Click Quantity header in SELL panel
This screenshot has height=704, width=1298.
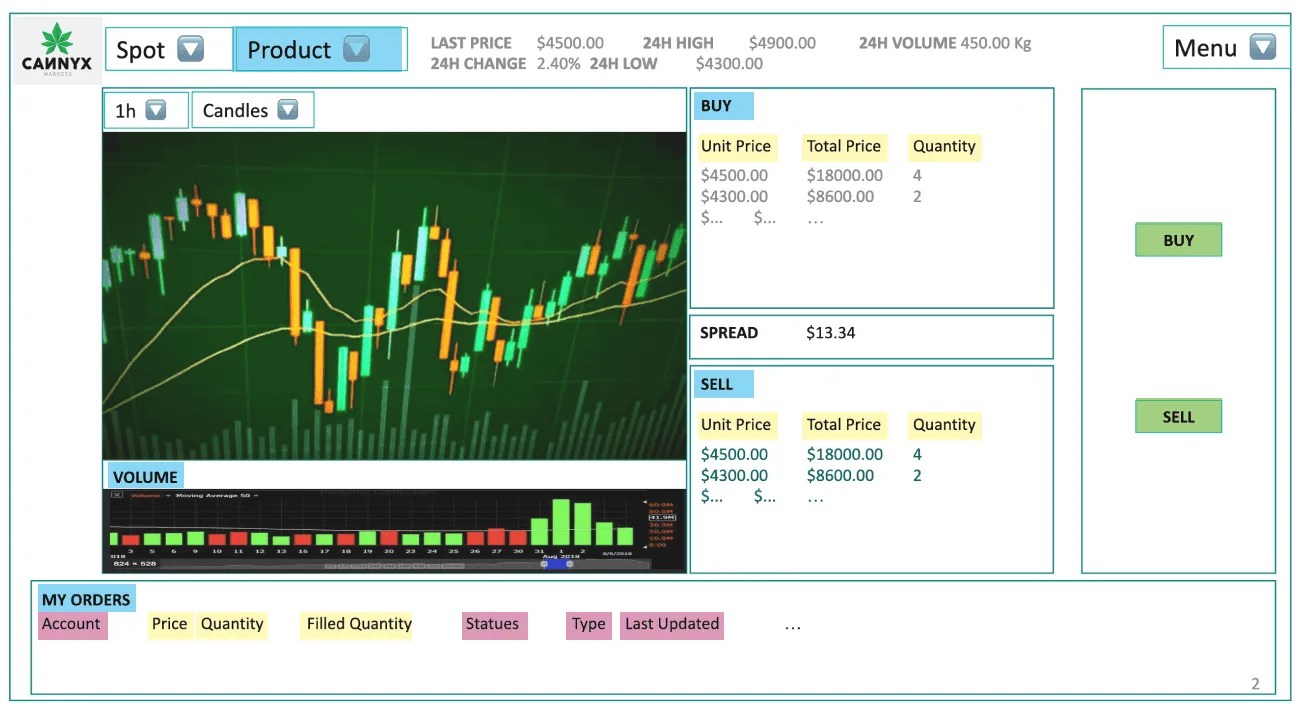tap(944, 426)
